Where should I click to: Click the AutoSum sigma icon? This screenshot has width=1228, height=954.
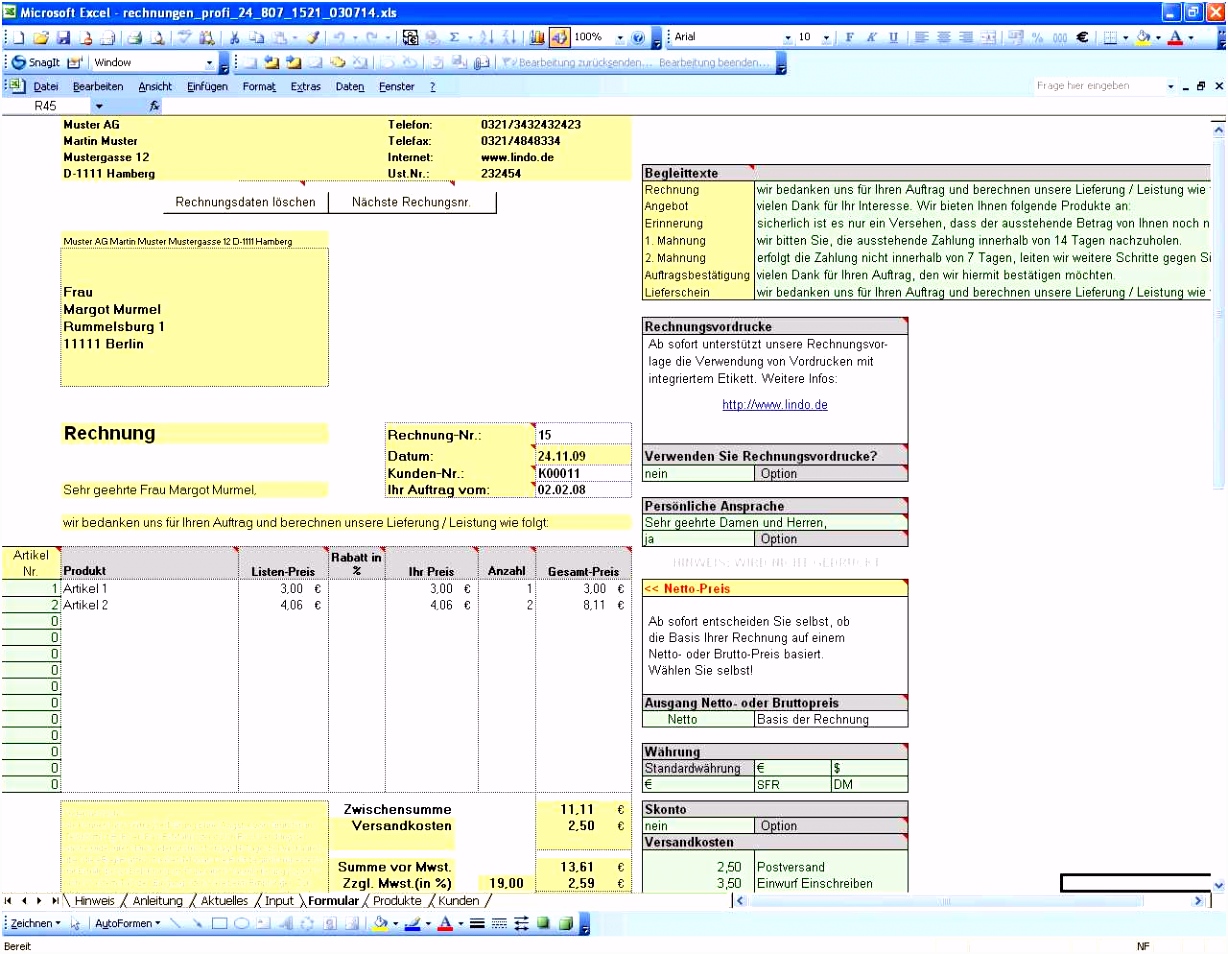click(454, 38)
